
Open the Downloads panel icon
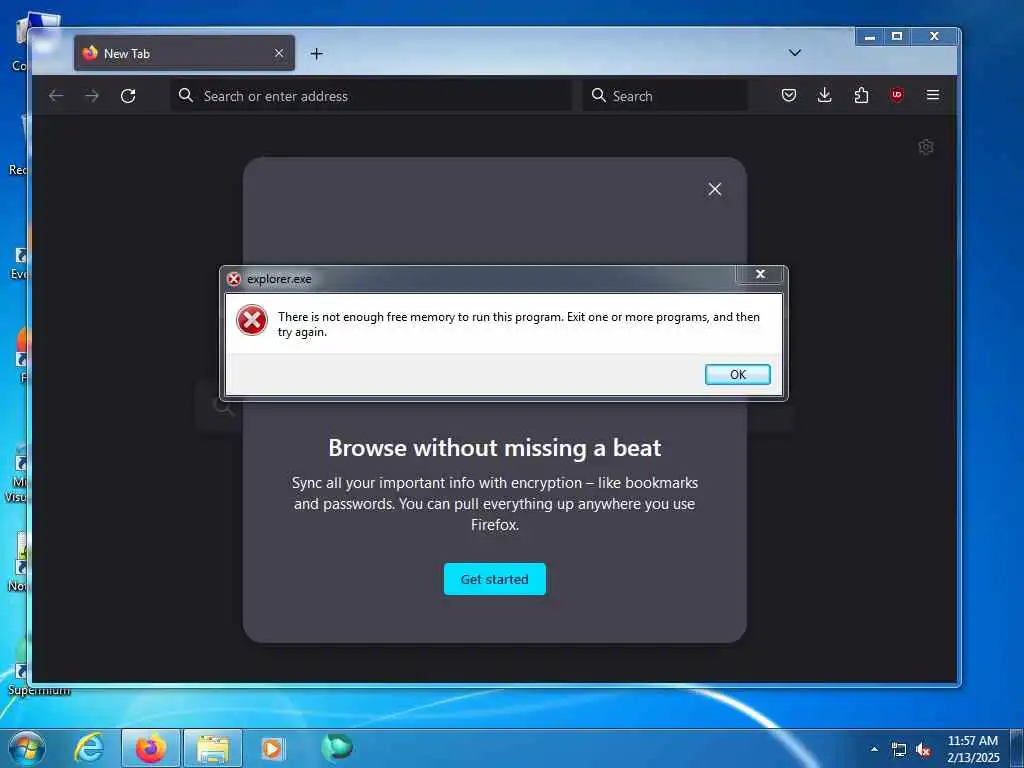(x=825, y=95)
